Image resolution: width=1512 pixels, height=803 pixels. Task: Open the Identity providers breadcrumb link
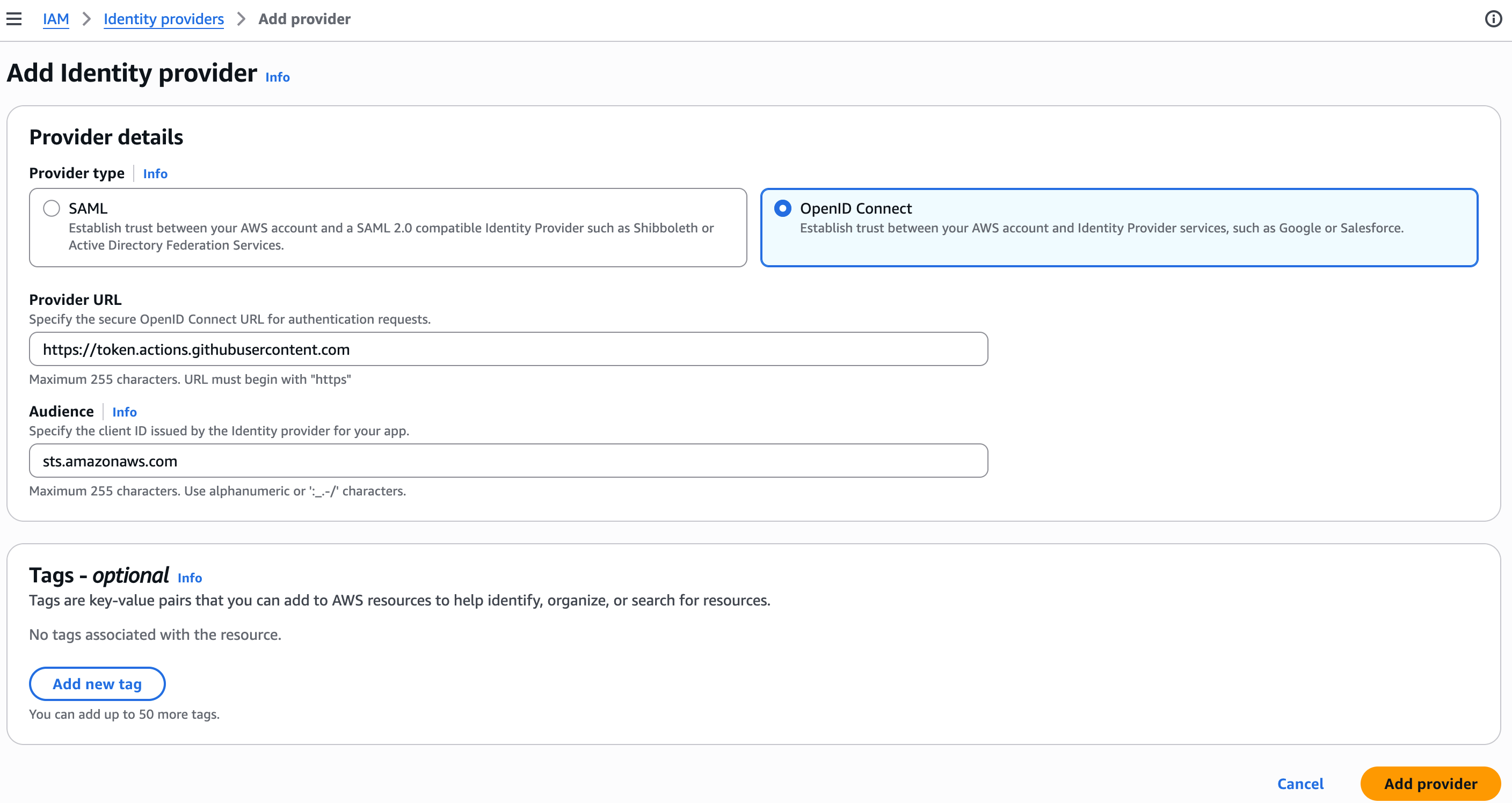(x=164, y=19)
